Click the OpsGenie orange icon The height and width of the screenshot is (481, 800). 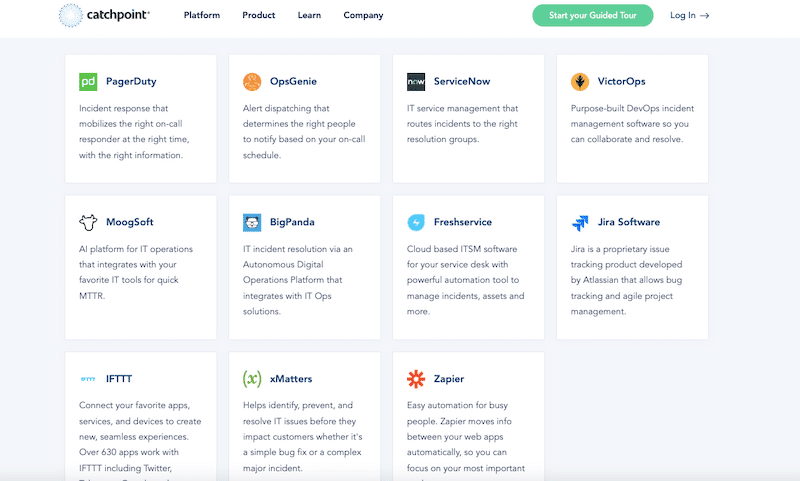tap(252, 82)
